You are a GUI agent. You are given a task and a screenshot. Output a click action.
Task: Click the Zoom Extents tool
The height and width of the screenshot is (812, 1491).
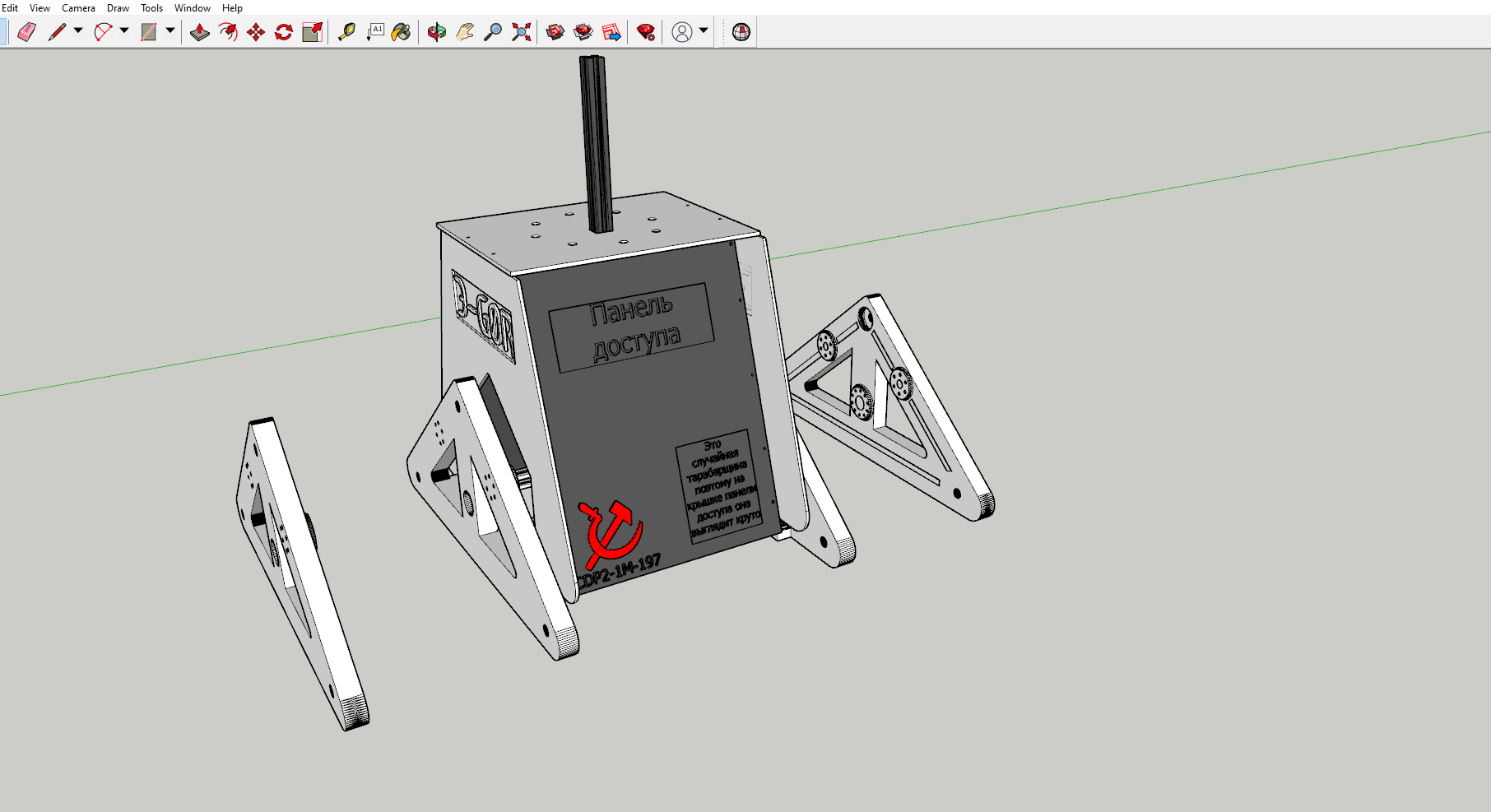(x=521, y=32)
